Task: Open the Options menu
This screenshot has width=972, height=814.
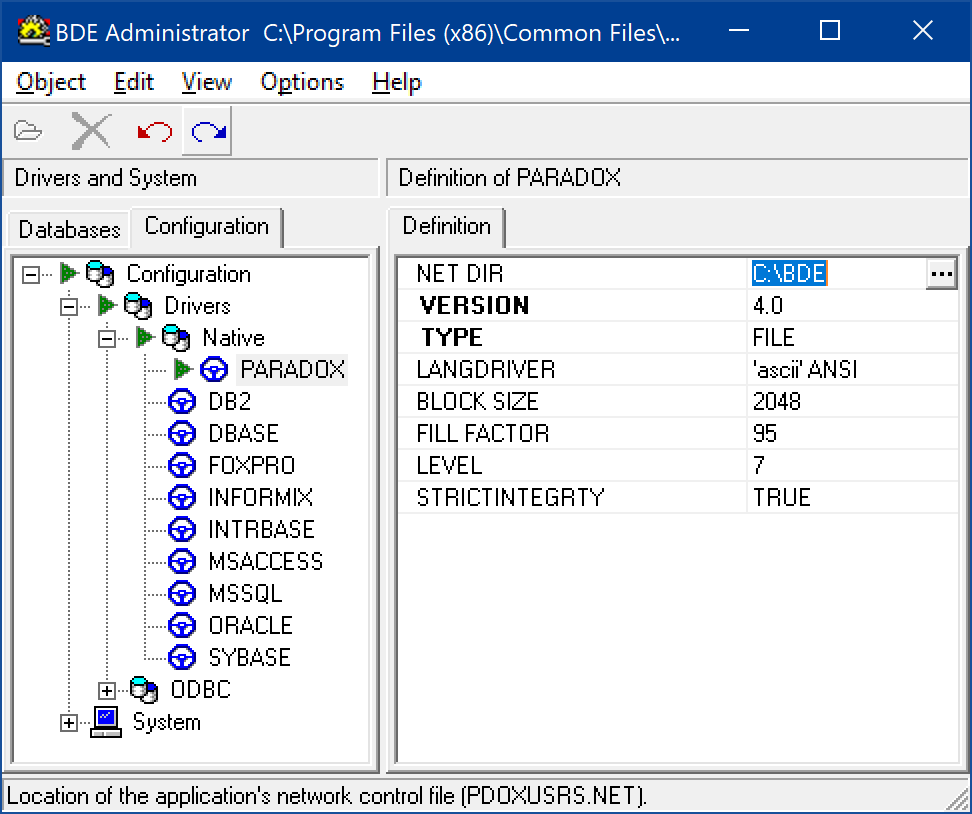Action: coord(302,82)
